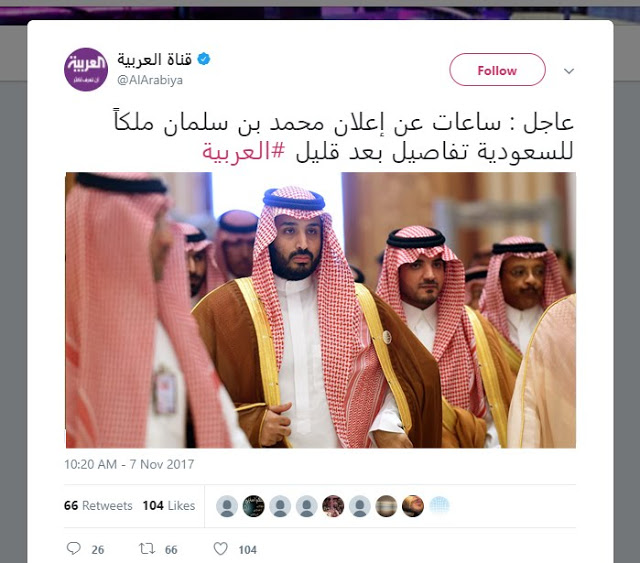
Task: Click the heart like icon
Action: point(220,548)
